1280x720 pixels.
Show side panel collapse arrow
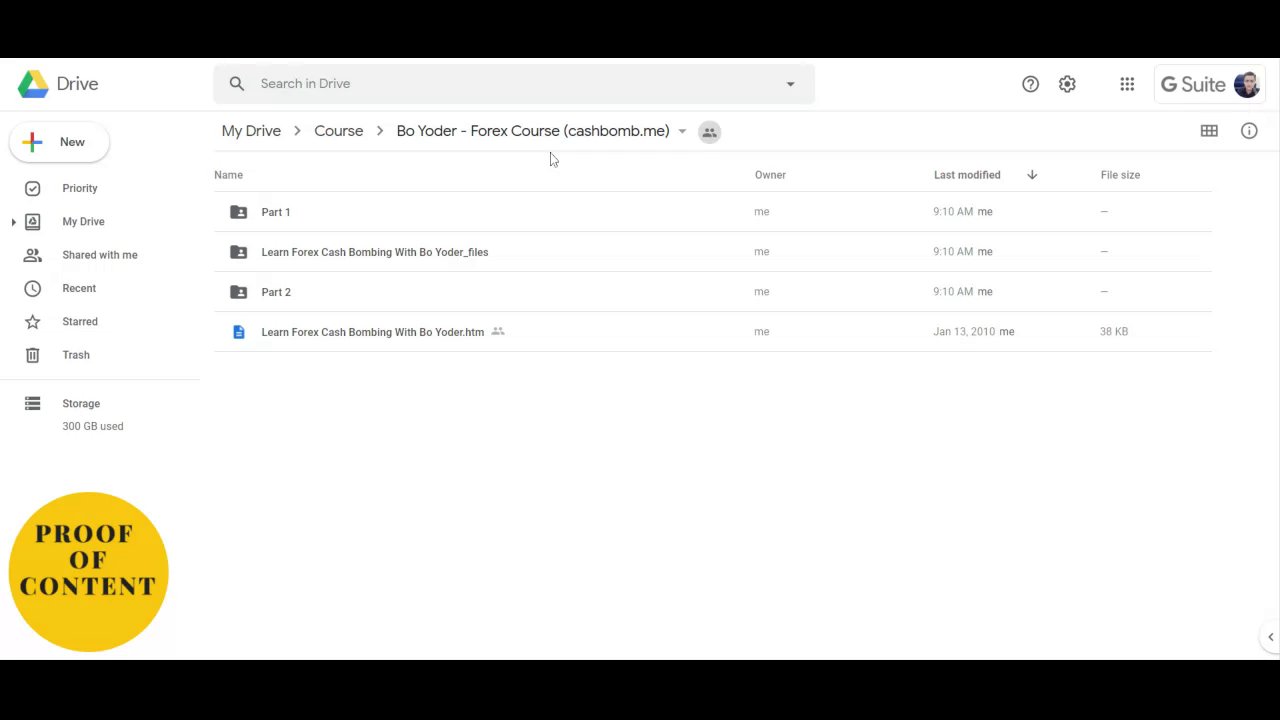[x=1270, y=637]
